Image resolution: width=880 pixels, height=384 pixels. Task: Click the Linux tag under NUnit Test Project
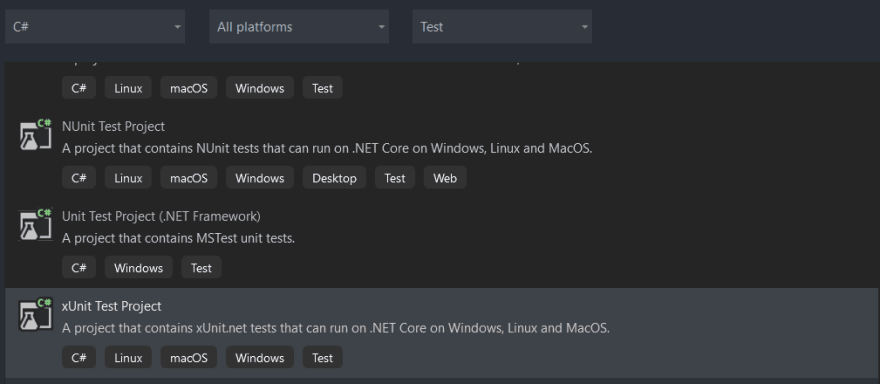(128, 178)
